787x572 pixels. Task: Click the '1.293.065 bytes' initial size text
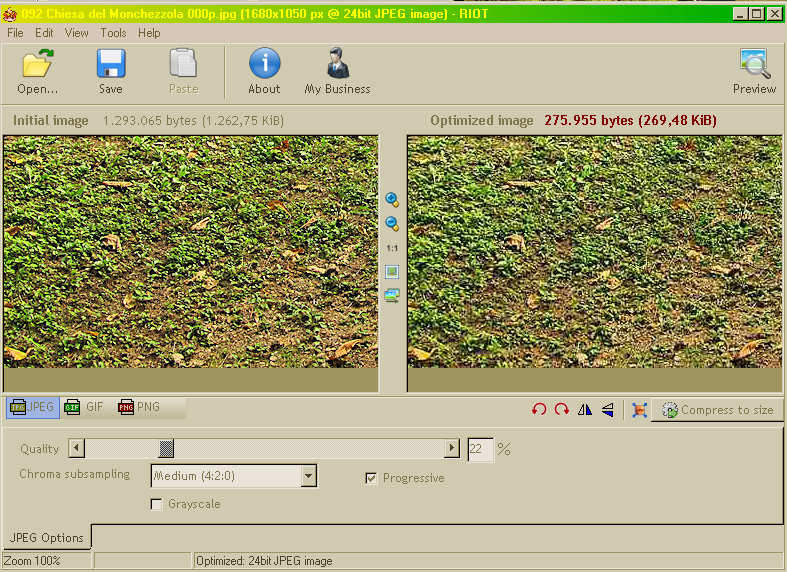coord(150,120)
